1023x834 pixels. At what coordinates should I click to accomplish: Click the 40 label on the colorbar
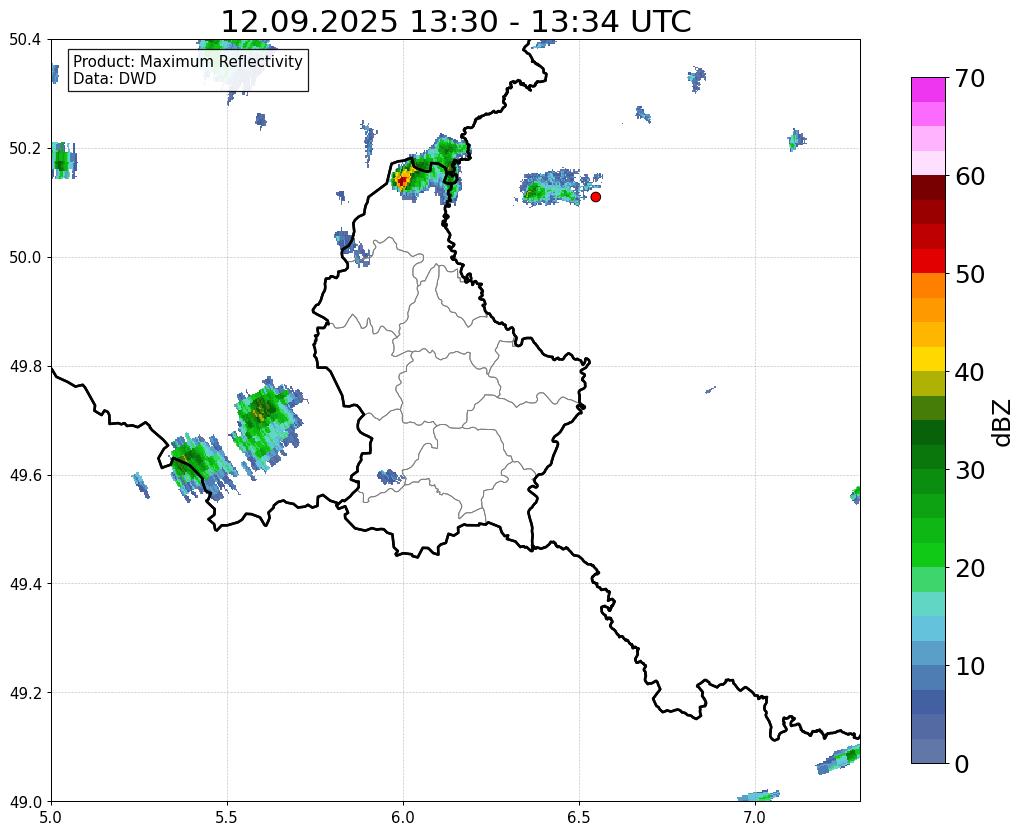click(x=970, y=372)
